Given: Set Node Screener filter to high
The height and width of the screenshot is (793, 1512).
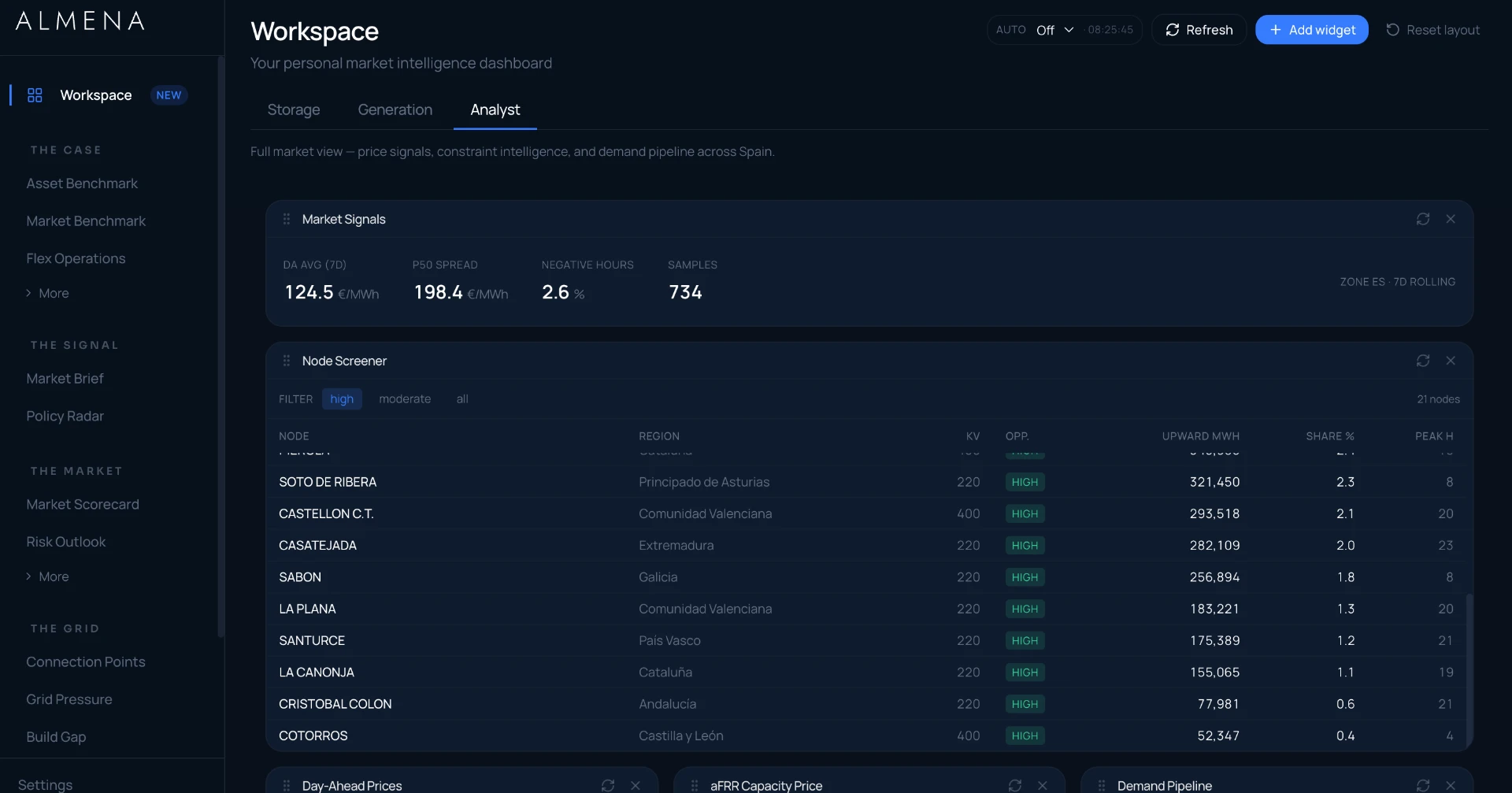Looking at the screenshot, I should [342, 399].
